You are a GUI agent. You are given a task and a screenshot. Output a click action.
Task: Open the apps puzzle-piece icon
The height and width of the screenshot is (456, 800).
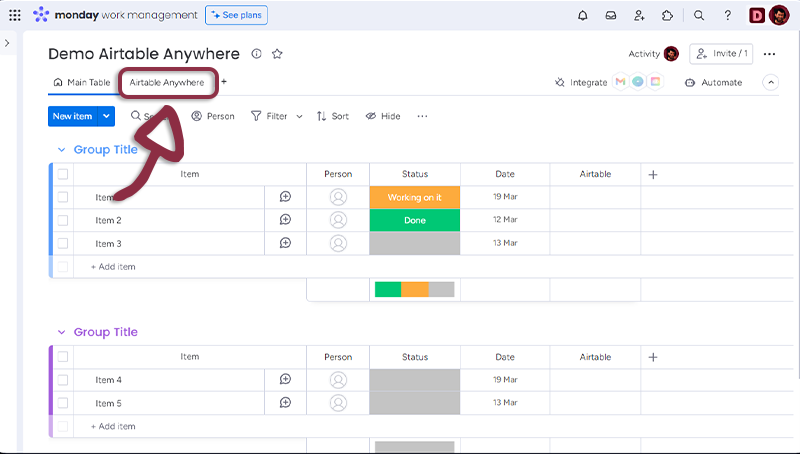(667, 15)
